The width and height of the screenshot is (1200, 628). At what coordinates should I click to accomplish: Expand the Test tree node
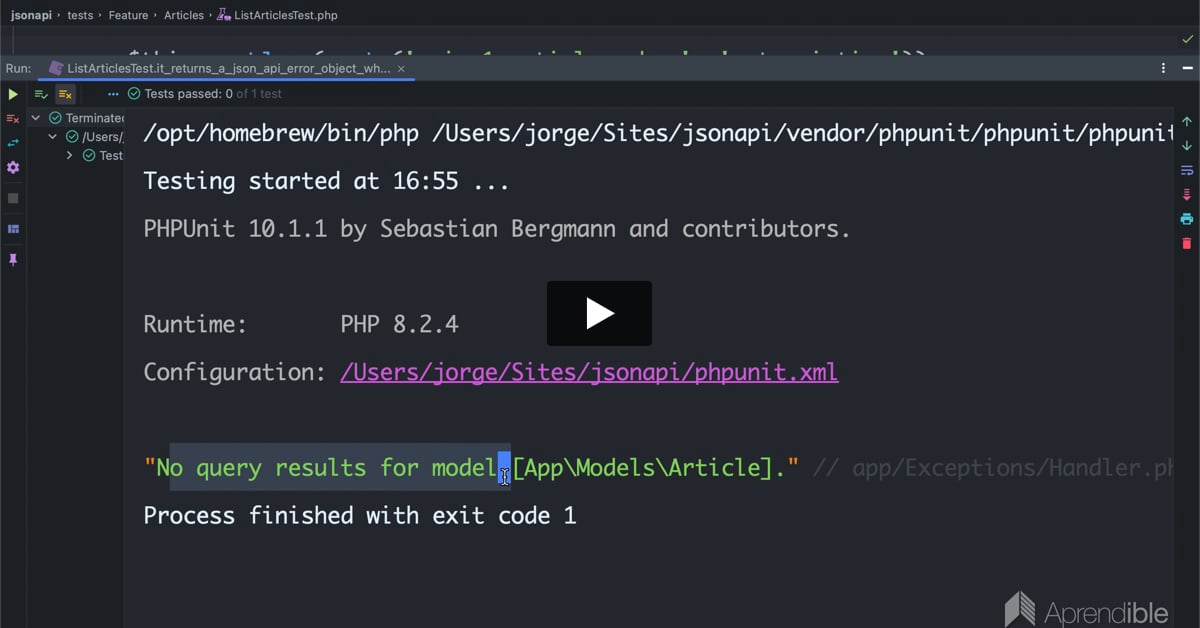coord(69,156)
